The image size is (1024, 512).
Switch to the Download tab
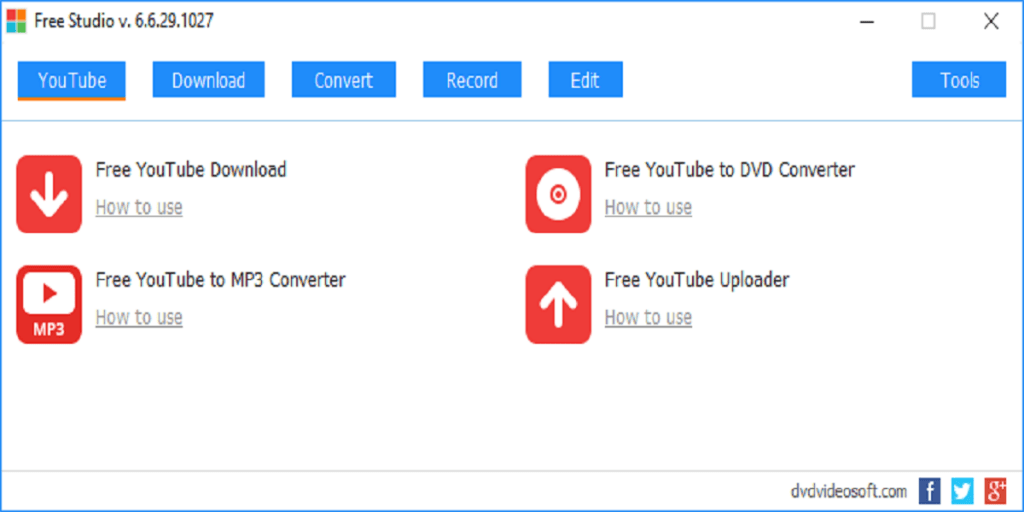208,81
